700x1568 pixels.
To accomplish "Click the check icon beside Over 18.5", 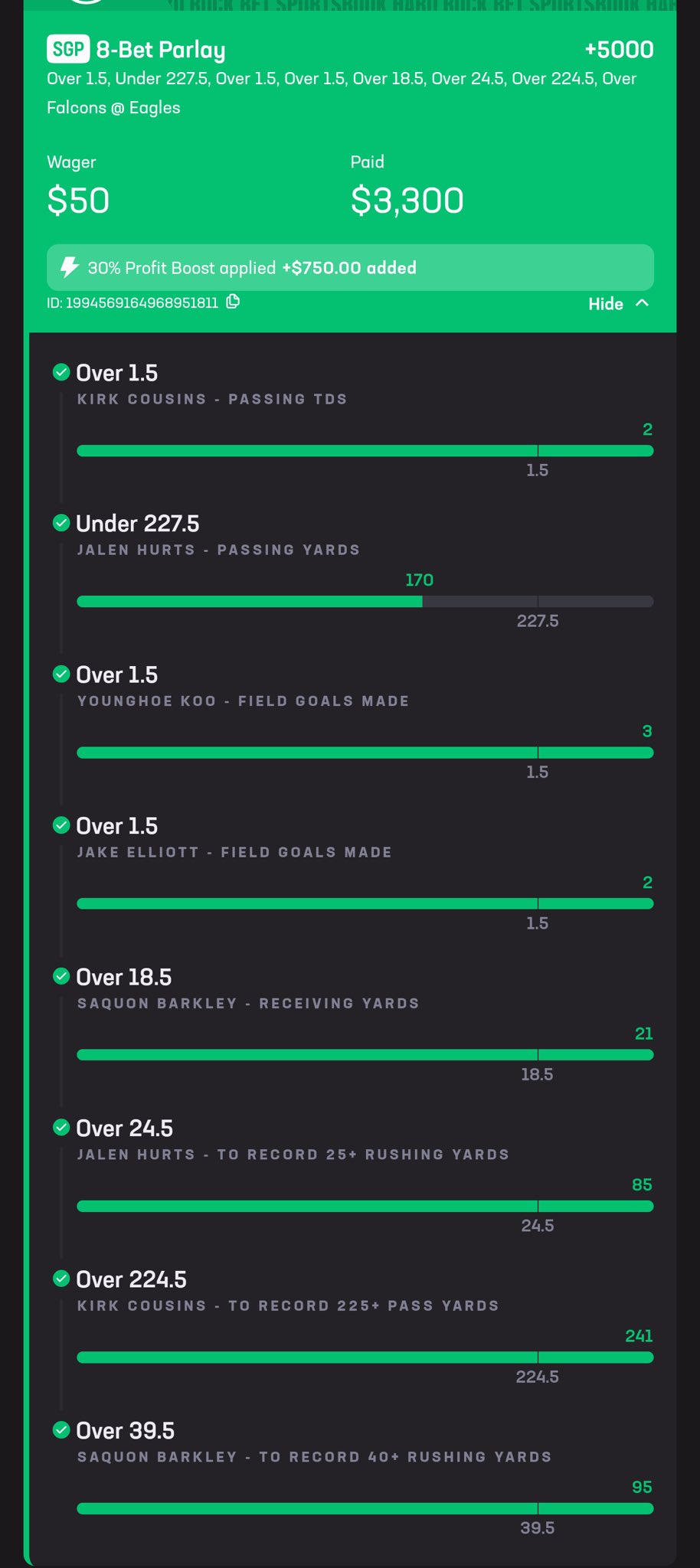I will pos(61,976).
